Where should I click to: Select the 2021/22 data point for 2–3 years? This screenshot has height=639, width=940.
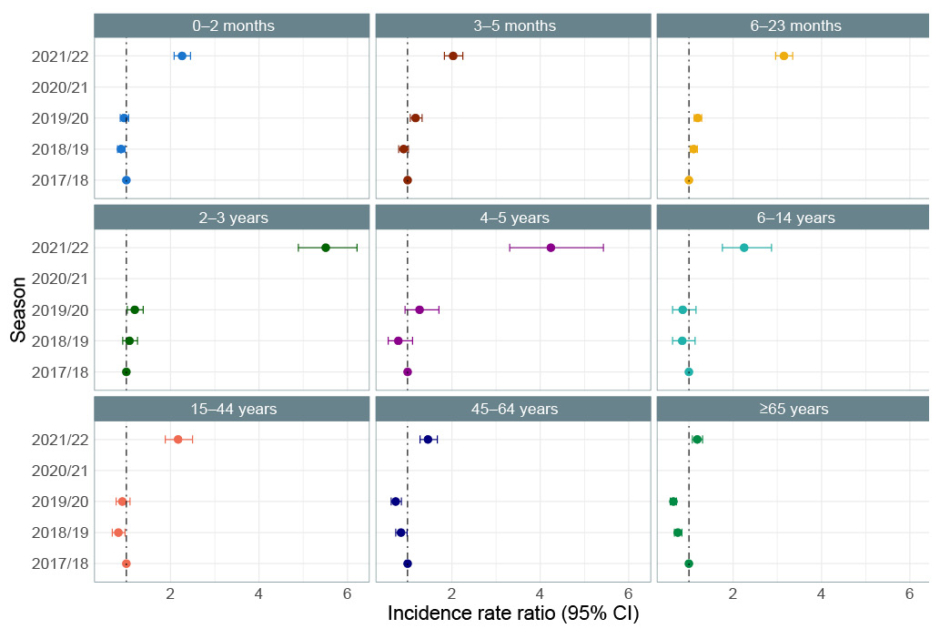click(325, 247)
